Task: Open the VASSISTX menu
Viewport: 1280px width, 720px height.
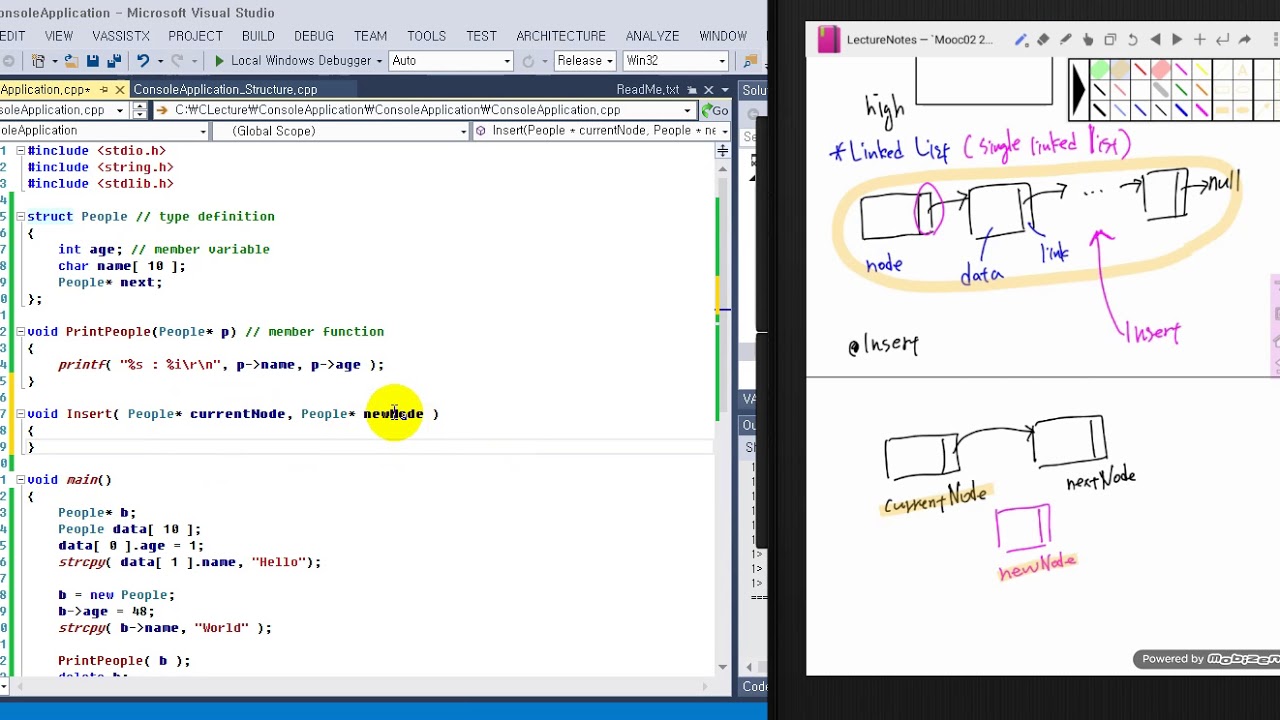Action: click(x=121, y=36)
